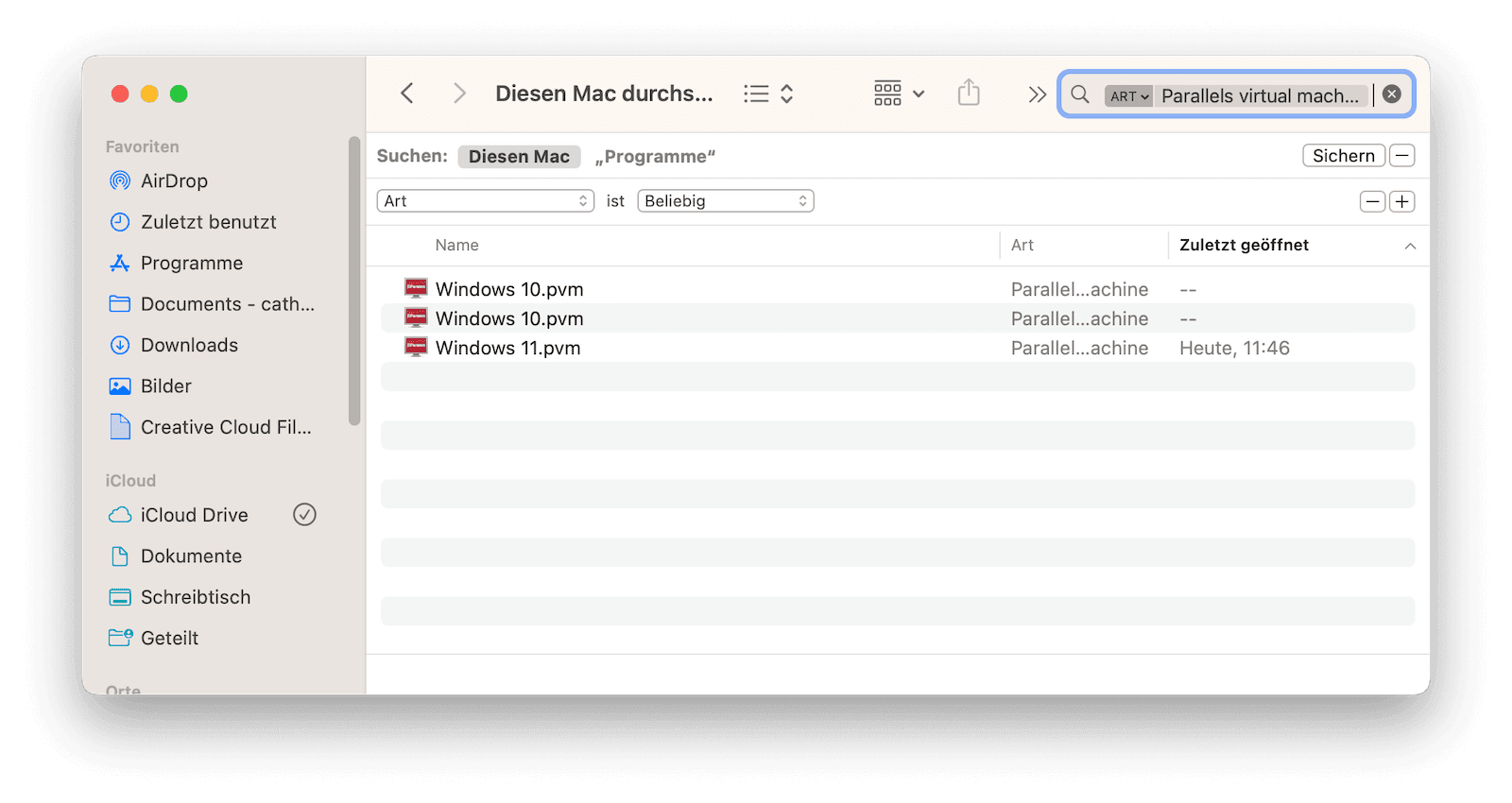The height and width of the screenshot is (803, 1512).
Task: Sort by the Art column header
Action: 1022,246
